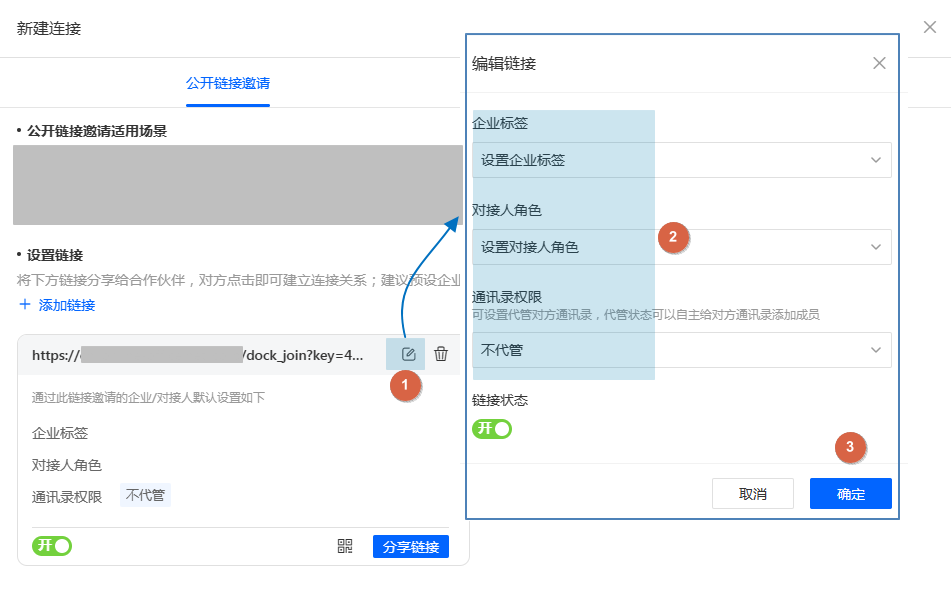Click the 取消 button
Screen dimensions: 951x607
tap(752, 494)
